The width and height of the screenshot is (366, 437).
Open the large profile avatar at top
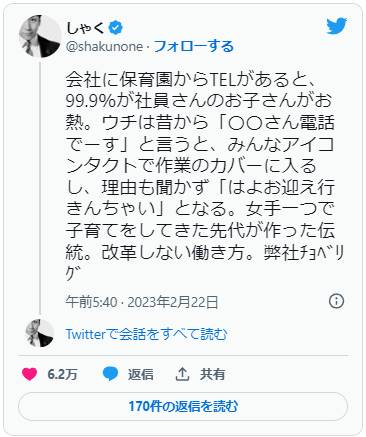click(x=40, y=36)
